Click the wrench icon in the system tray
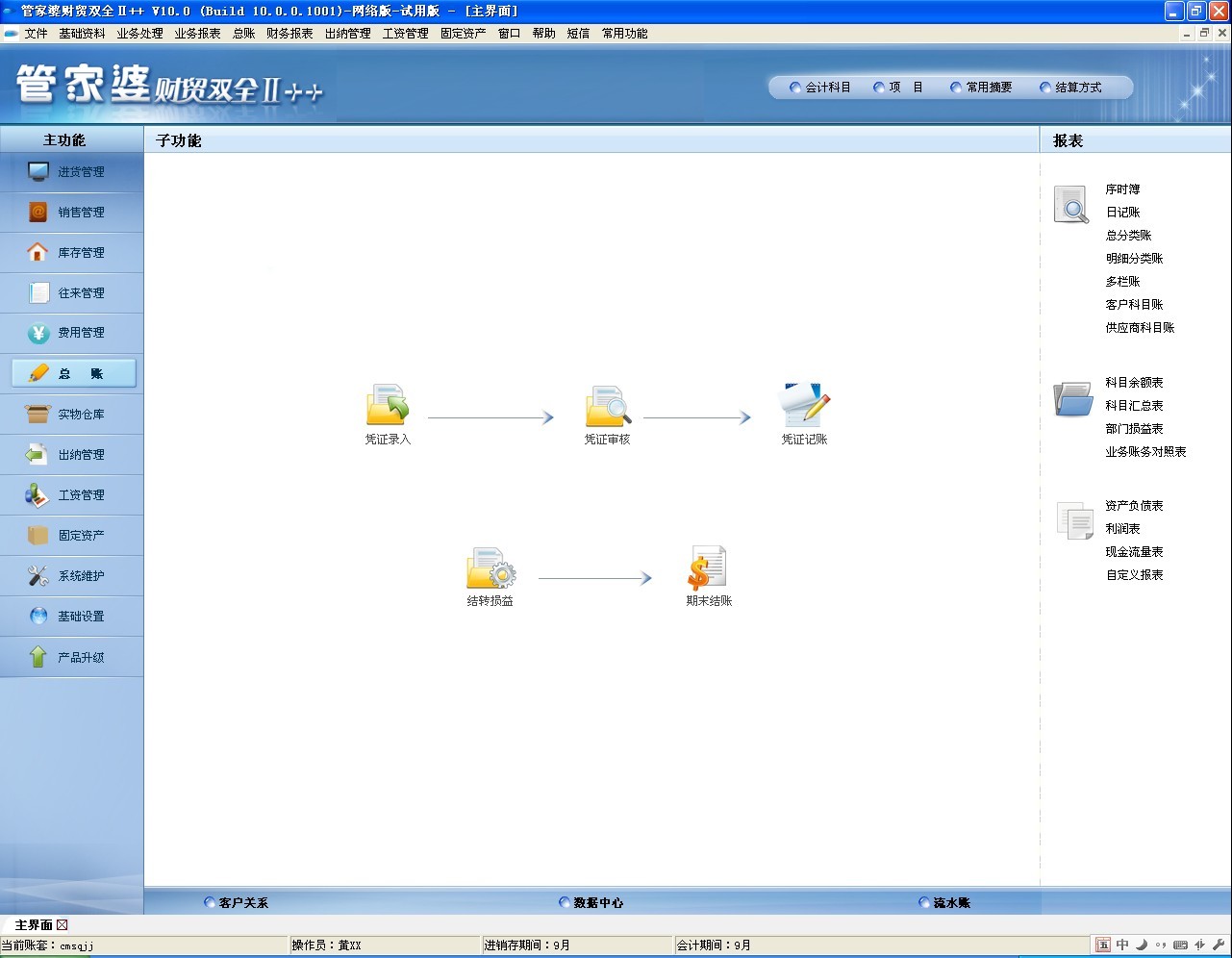 [x=1219, y=945]
